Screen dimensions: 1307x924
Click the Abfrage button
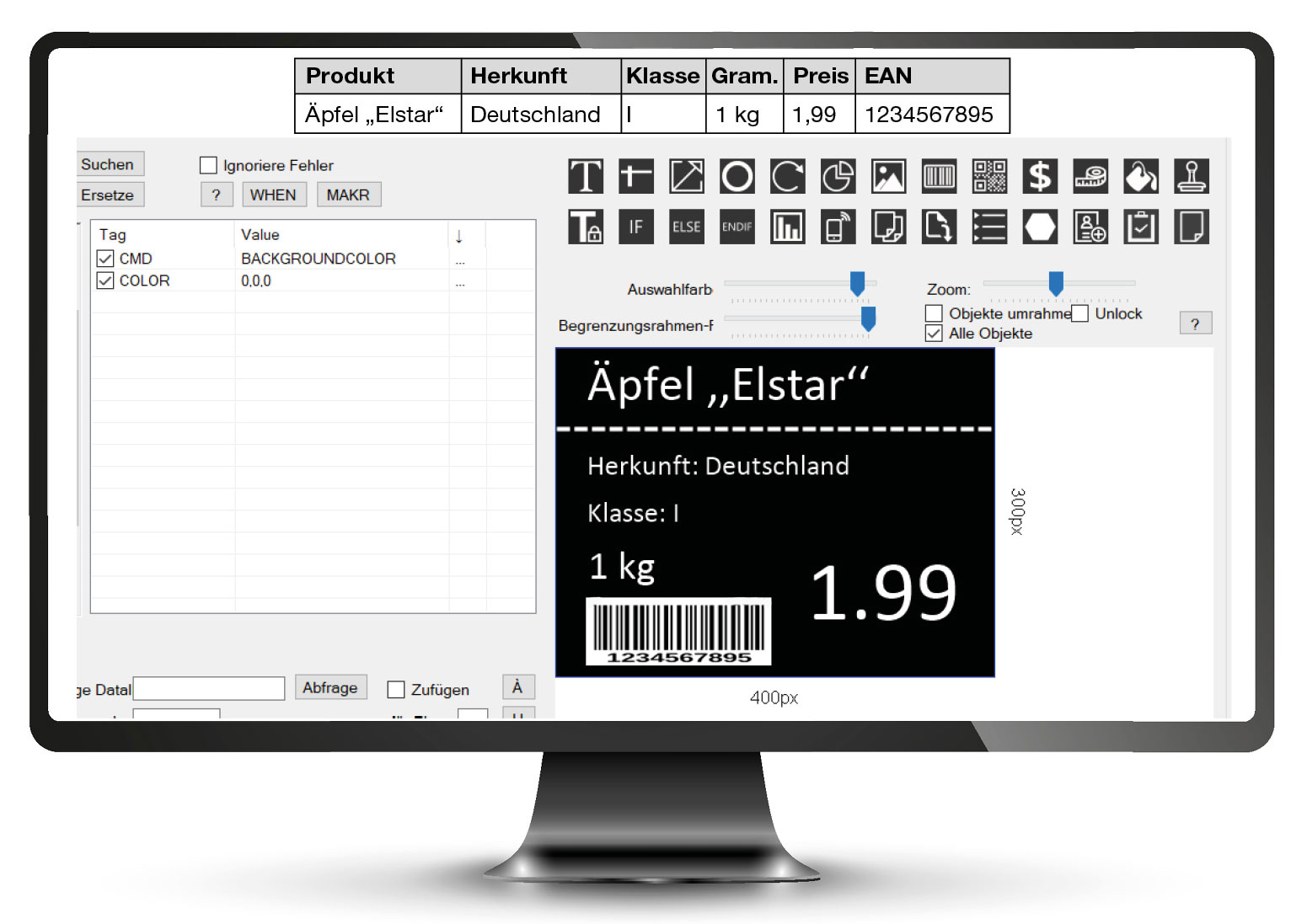[x=330, y=687]
